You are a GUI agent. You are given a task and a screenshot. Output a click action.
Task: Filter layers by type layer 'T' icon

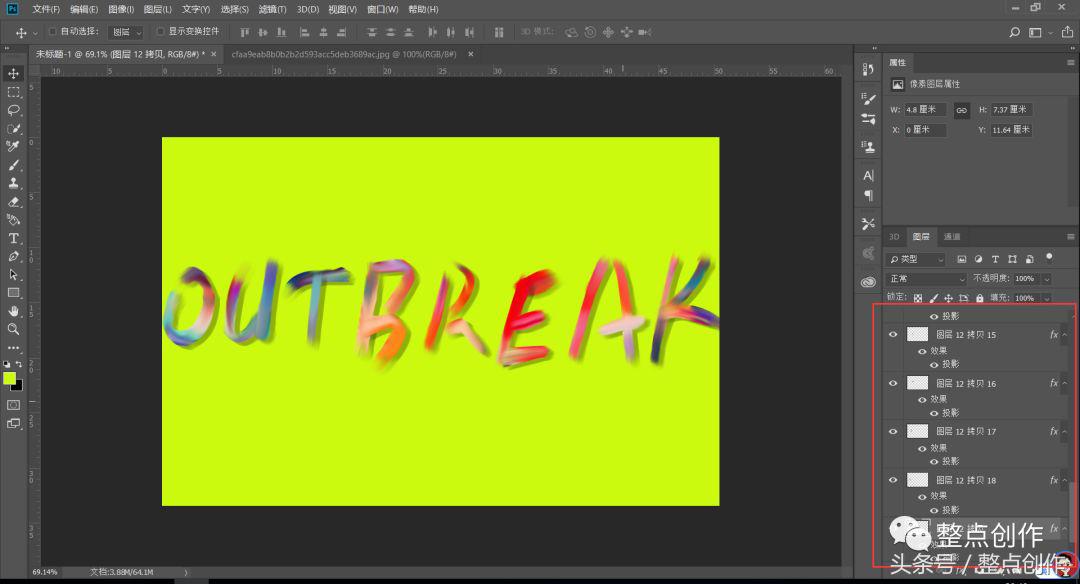coord(995,259)
